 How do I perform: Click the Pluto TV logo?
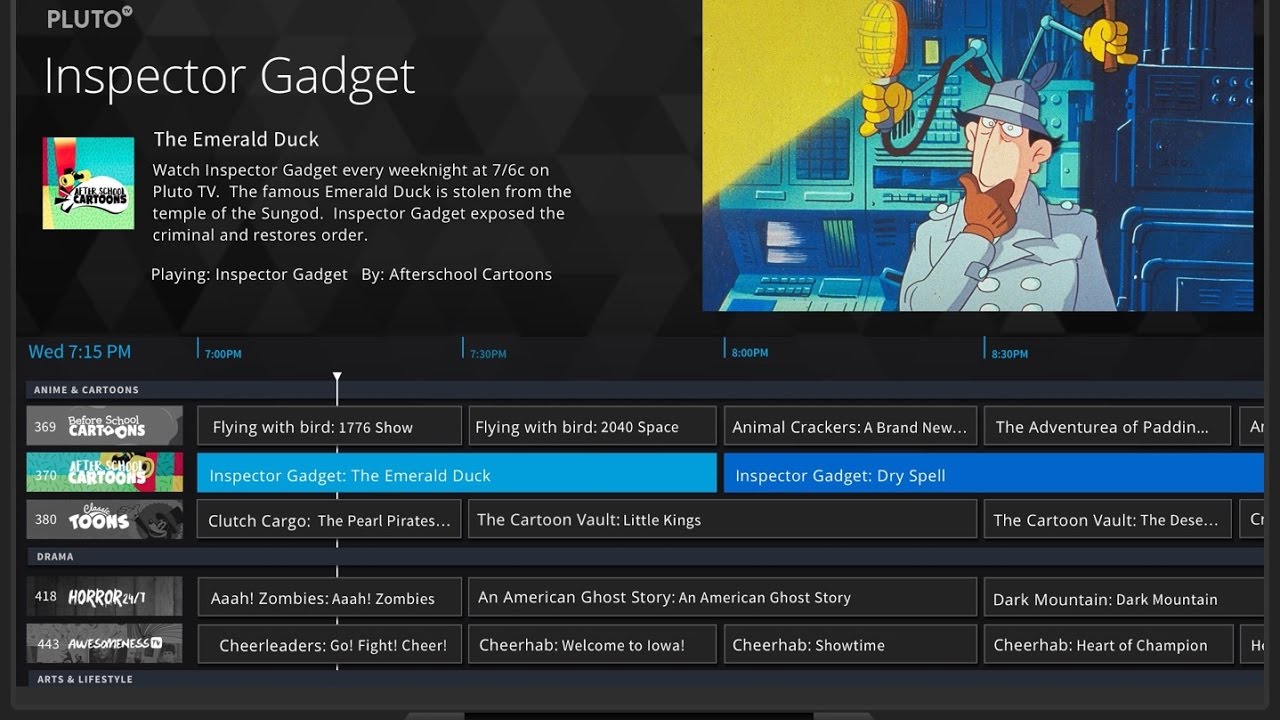[89, 18]
